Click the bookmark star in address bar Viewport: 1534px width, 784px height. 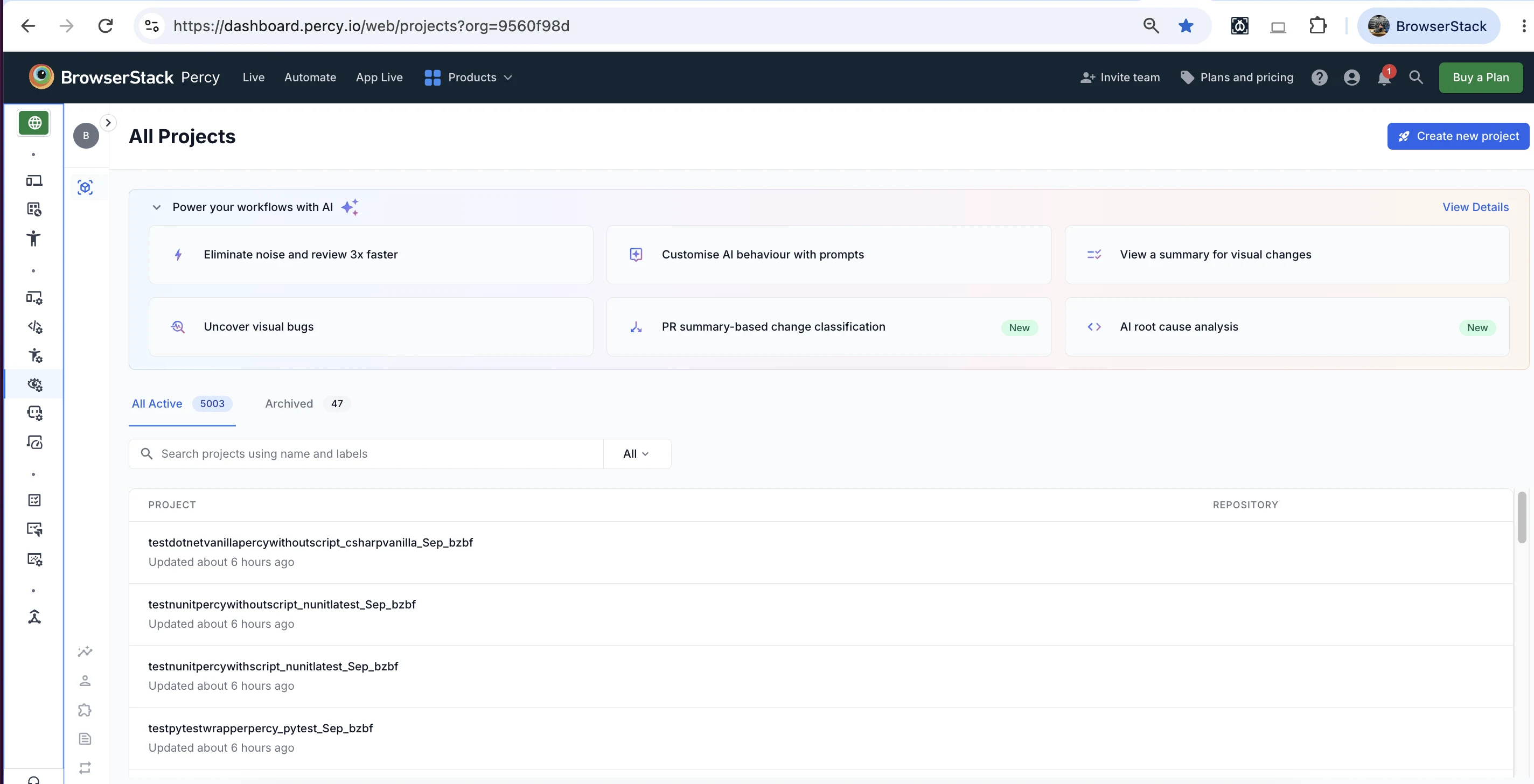coord(1186,26)
